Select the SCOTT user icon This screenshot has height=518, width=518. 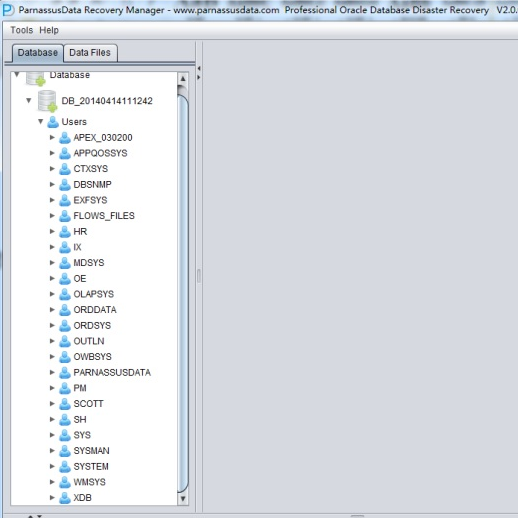(x=65, y=404)
